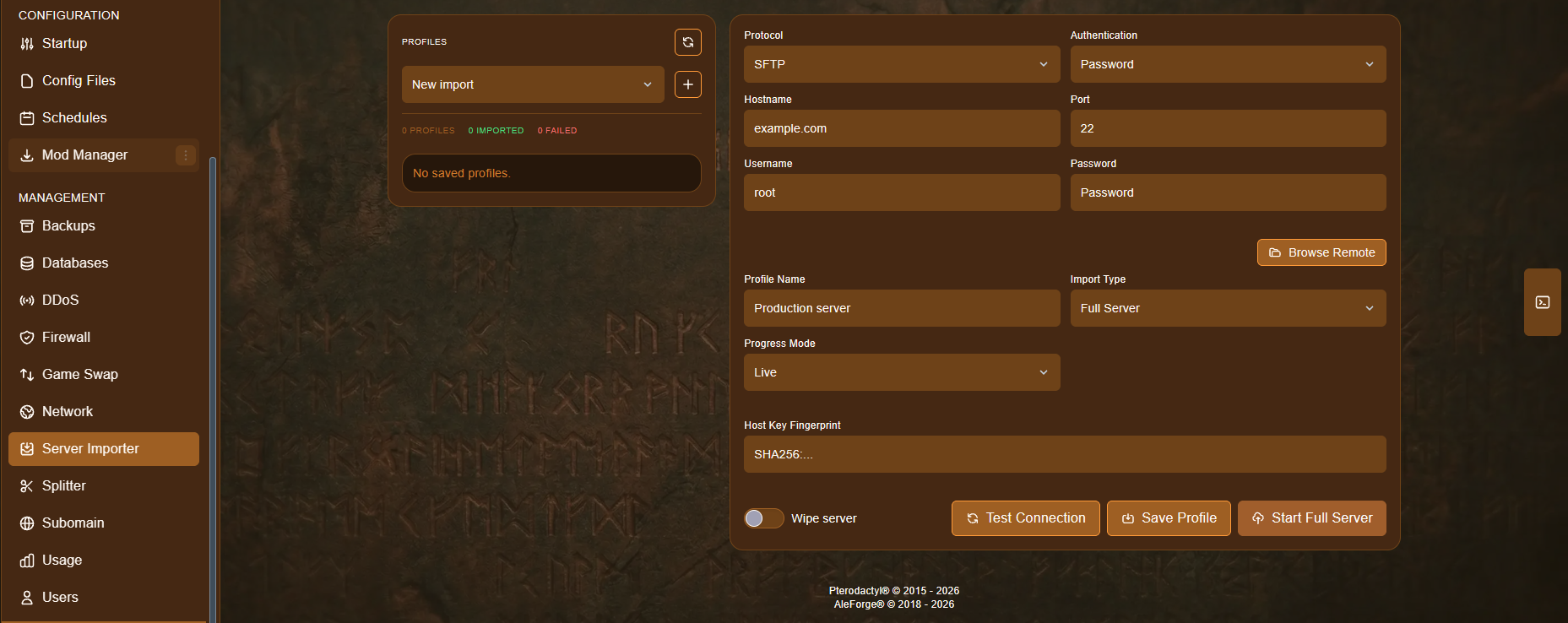Click the plus icon to add profile
This screenshot has width=1568, height=623.
point(688,84)
